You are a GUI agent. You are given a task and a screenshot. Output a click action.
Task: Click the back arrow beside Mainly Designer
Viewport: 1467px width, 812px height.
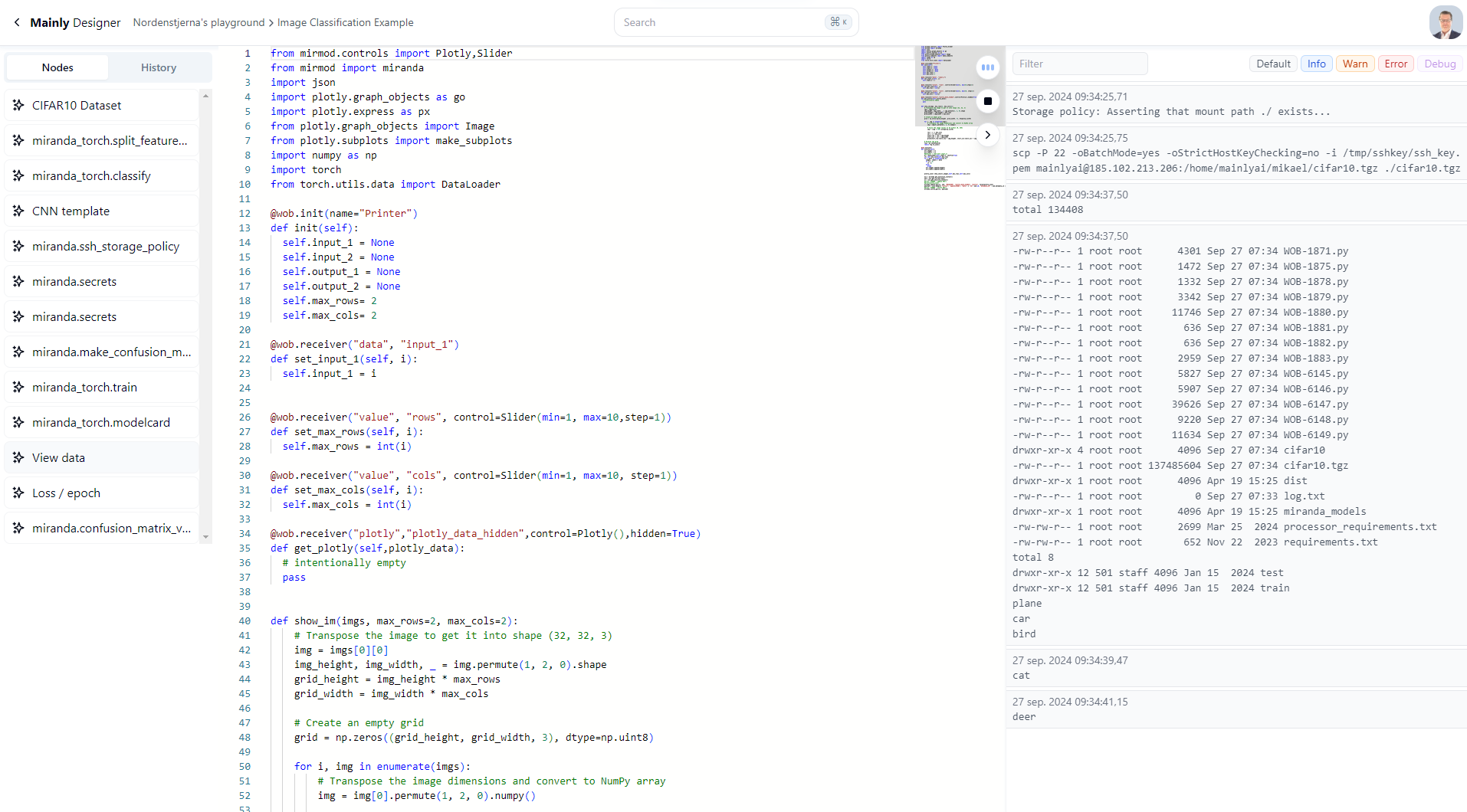pos(17,22)
